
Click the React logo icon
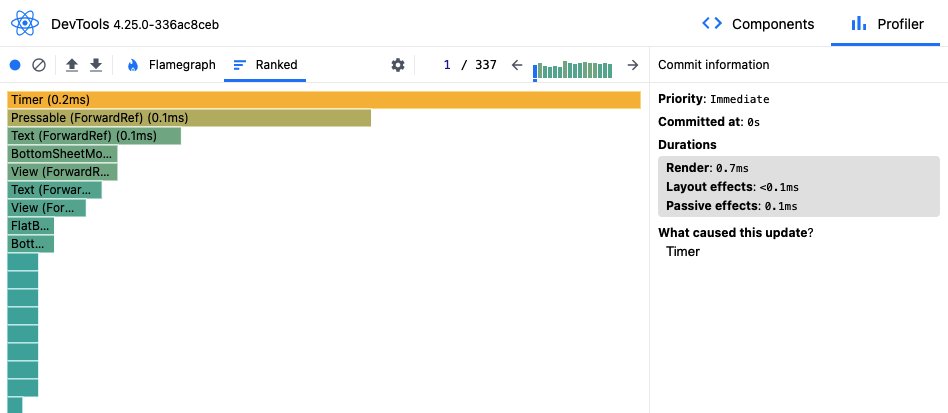tap(25, 24)
